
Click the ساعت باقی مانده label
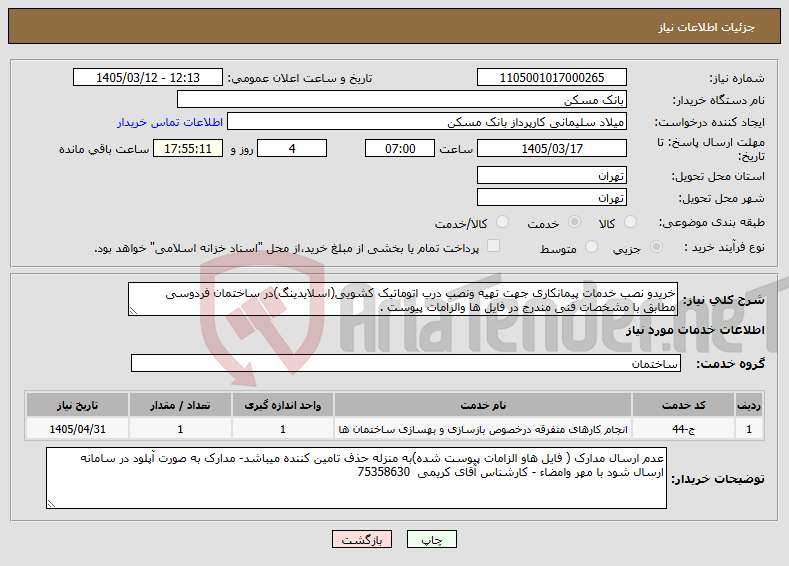pos(104,149)
